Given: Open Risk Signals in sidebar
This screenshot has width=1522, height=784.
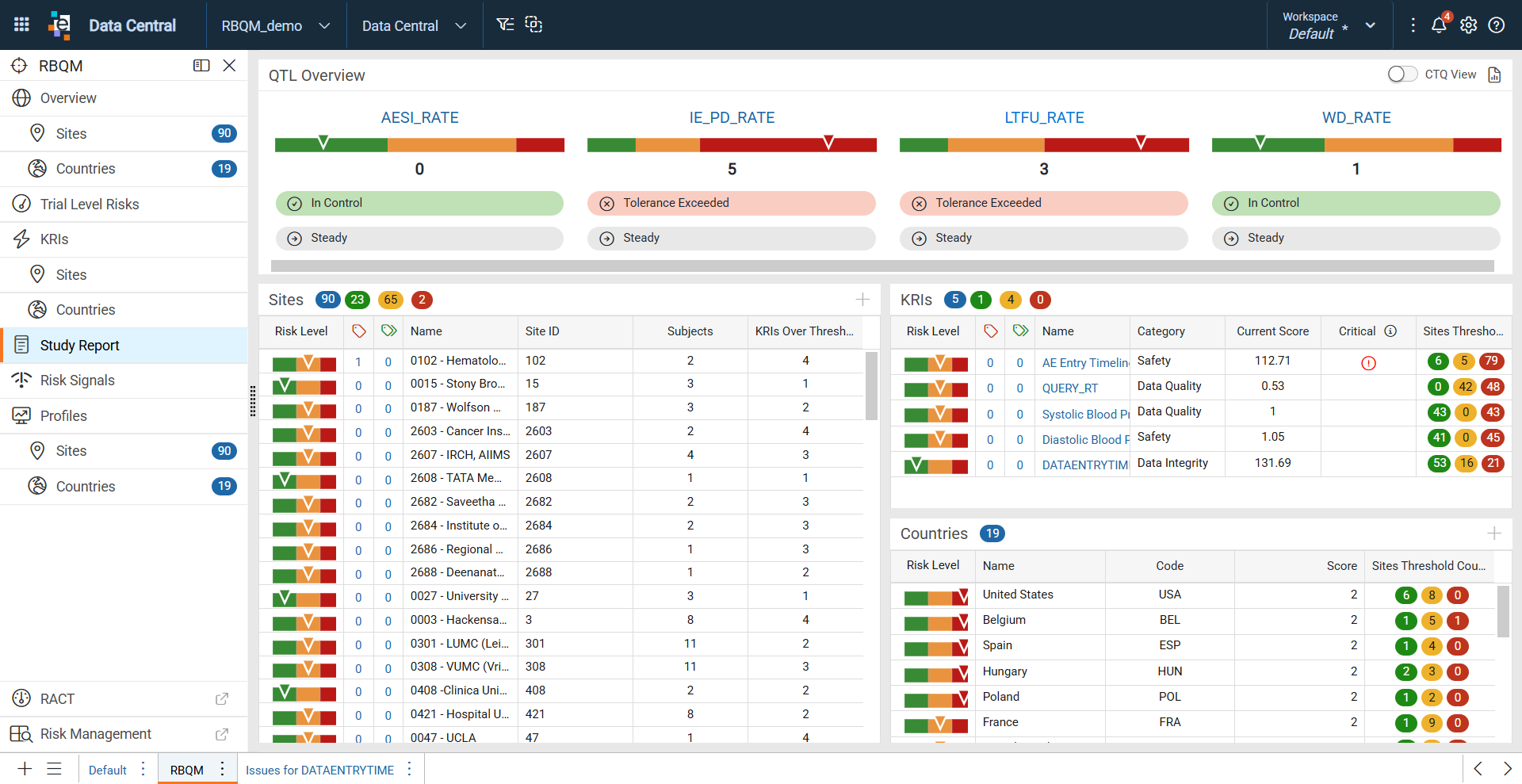Looking at the screenshot, I should pyautogui.click(x=124, y=381).
